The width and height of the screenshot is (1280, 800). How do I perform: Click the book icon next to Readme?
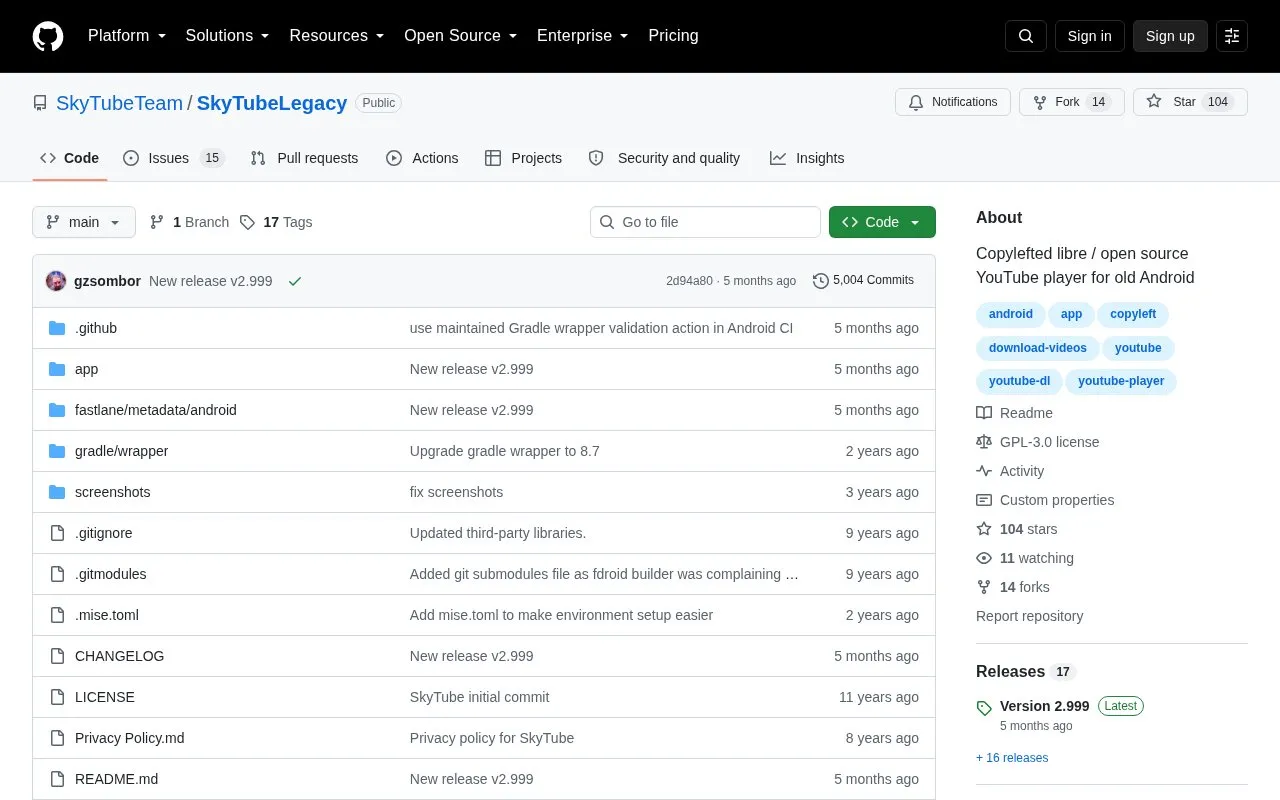[984, 413]
